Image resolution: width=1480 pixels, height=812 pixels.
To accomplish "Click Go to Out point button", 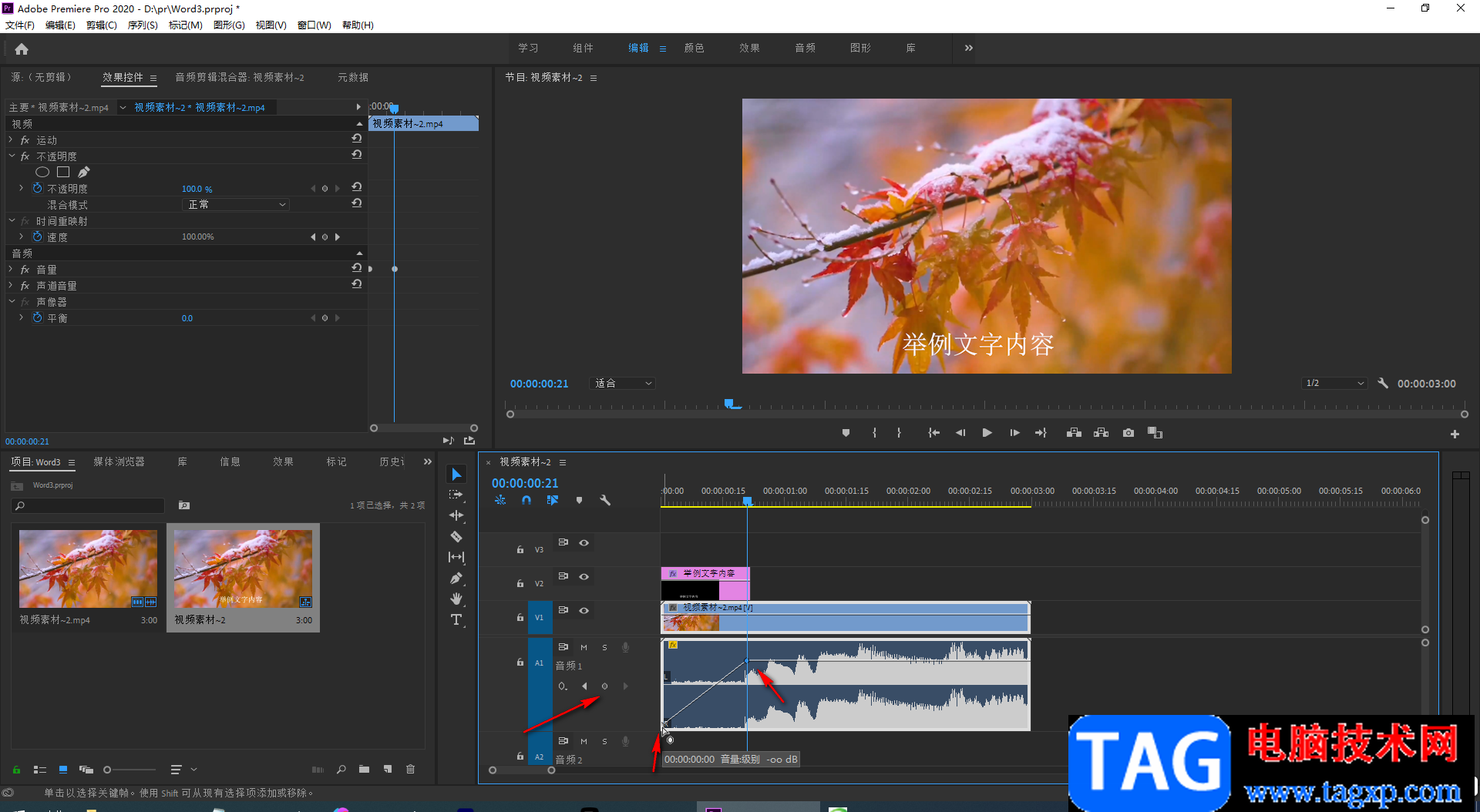I will [x=1041, y=433].
